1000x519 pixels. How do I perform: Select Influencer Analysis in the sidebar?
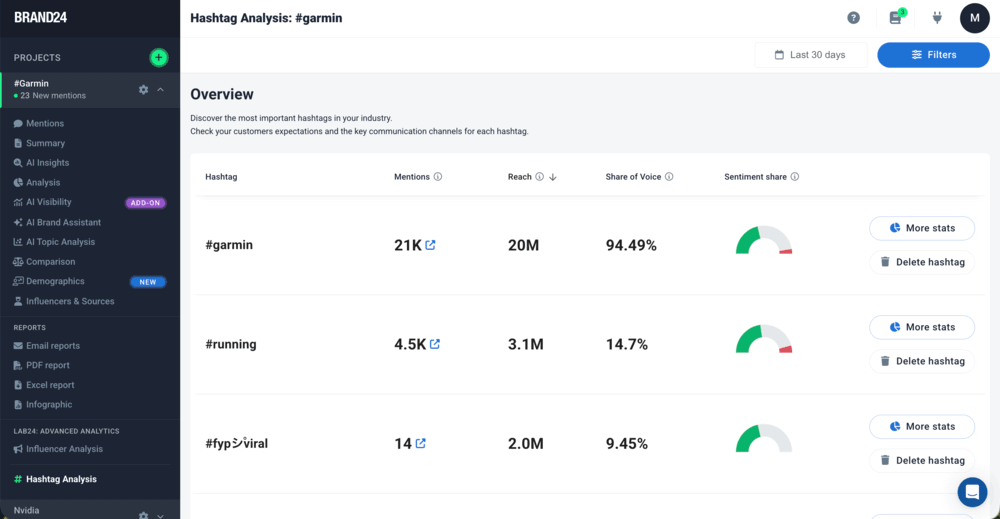(x=64, y=449)
